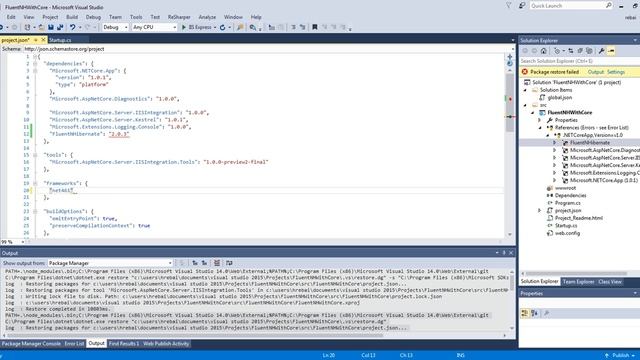Expand the FluentNHibernate reference node
This screenshot has width=640, height=360.
[555, 143]
